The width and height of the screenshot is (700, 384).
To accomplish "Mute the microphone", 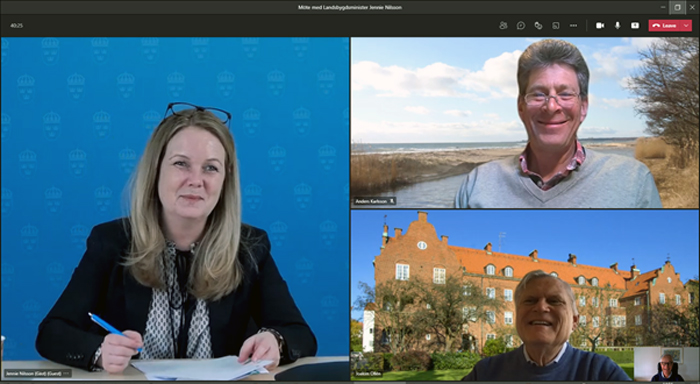I will [x=617, y=25].
